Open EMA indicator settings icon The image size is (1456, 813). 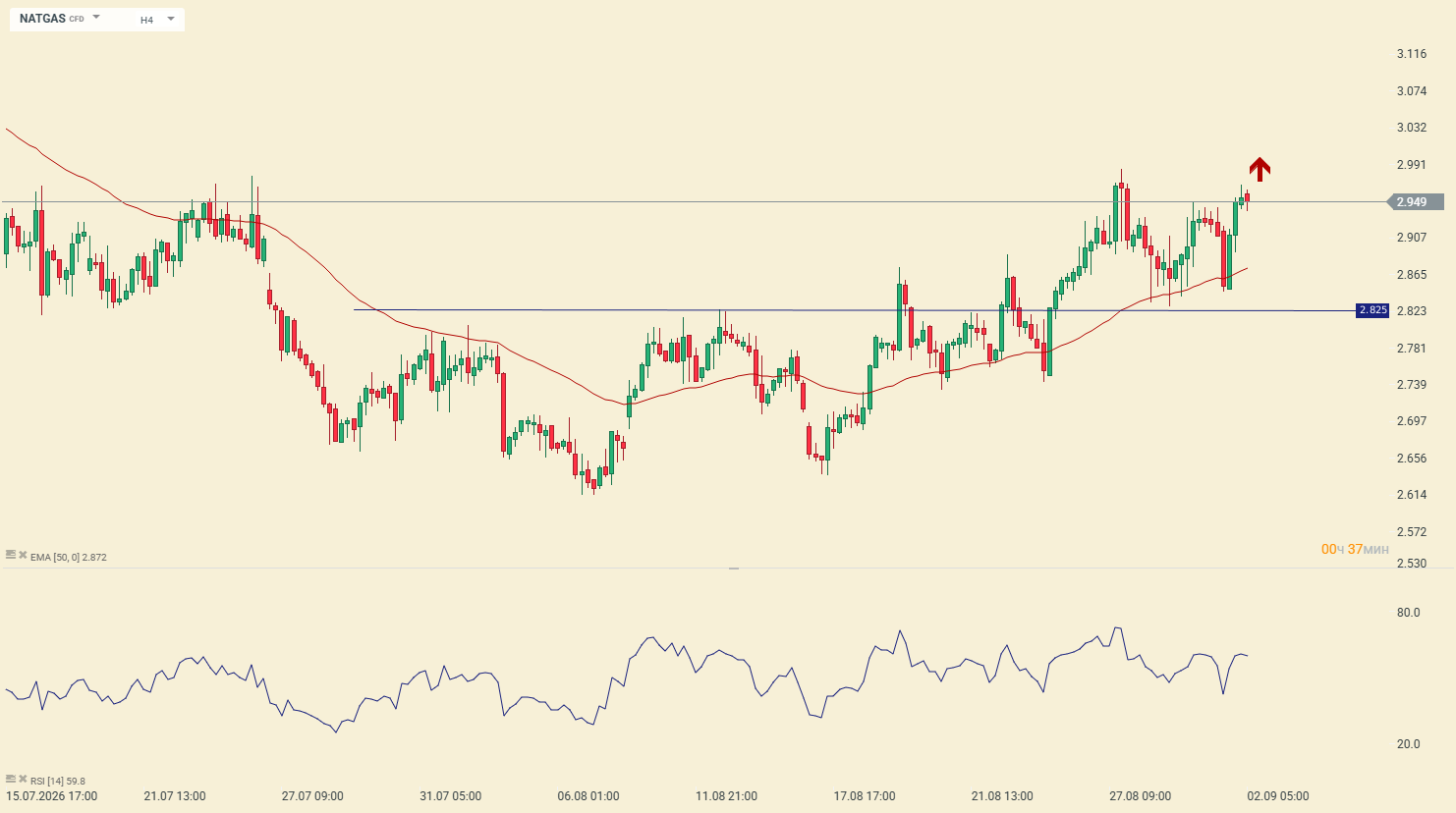click(x=11, y=556)
